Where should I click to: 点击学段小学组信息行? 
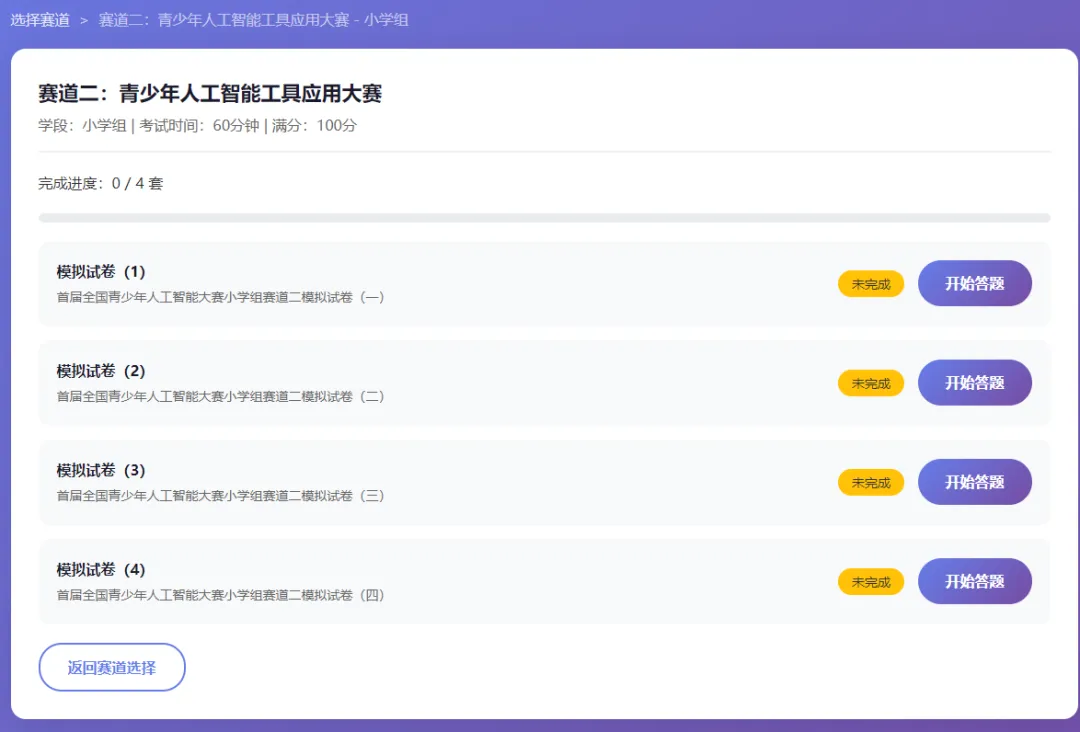pyautogui.click(x=196, y=126)
